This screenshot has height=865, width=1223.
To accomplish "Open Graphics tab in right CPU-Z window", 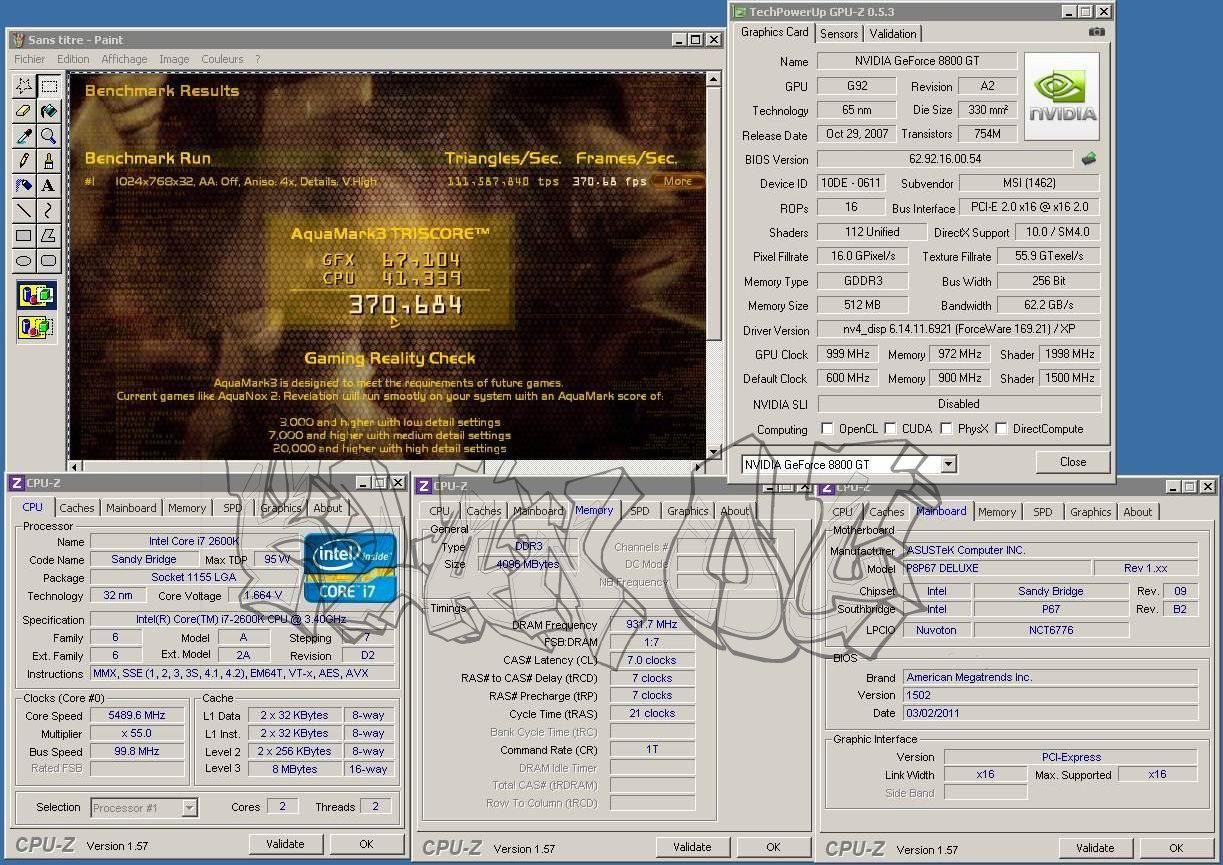I will [x=1091, y=512].
